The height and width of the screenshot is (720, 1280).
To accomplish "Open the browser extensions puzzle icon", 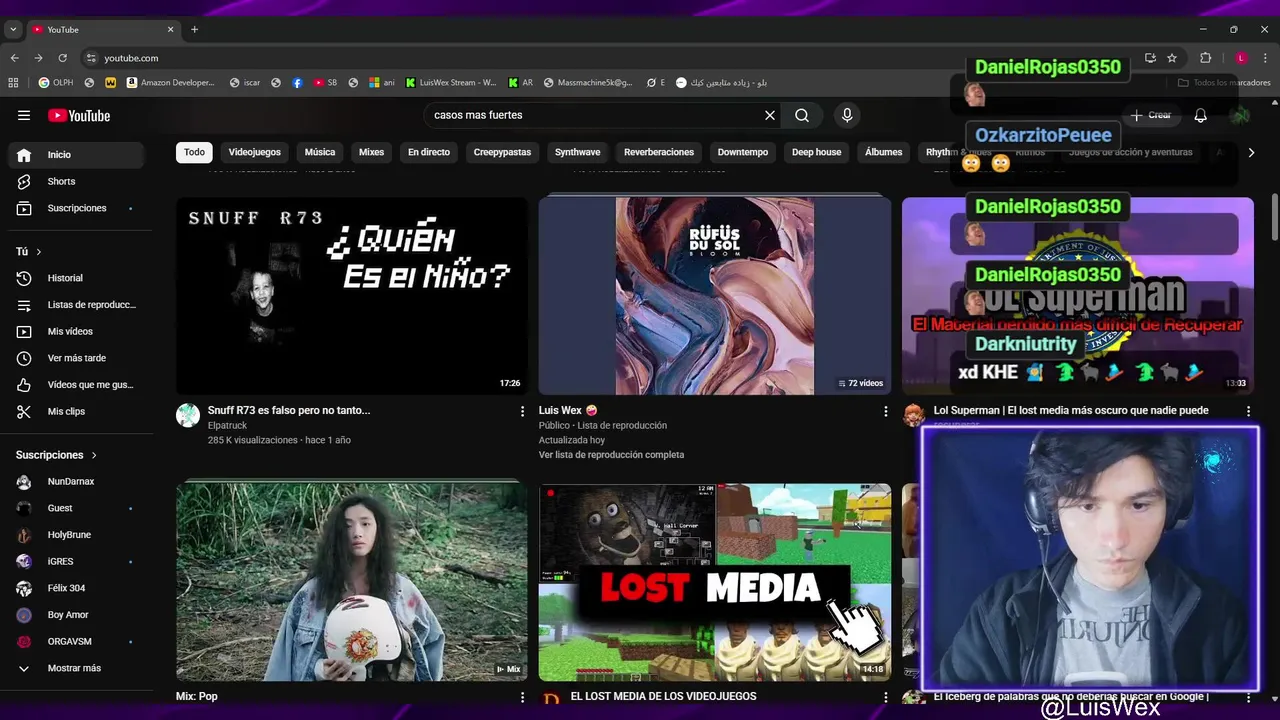I will point(1205,58).
